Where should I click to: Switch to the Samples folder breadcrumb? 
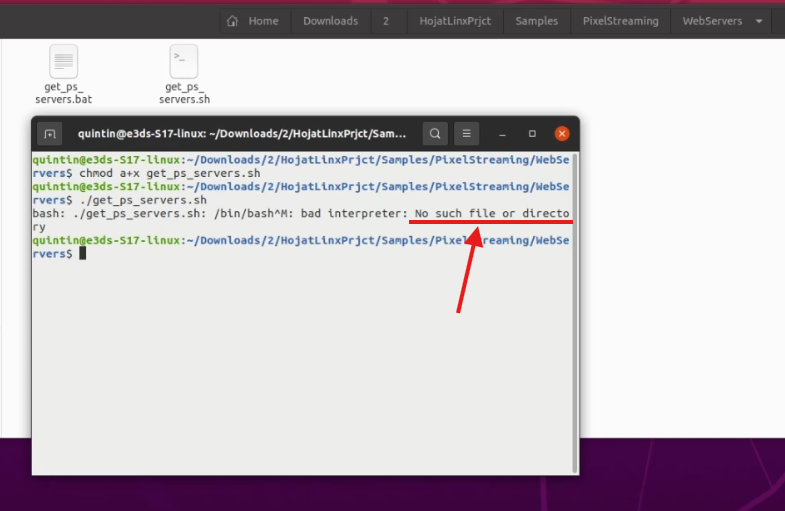[536, 21]
